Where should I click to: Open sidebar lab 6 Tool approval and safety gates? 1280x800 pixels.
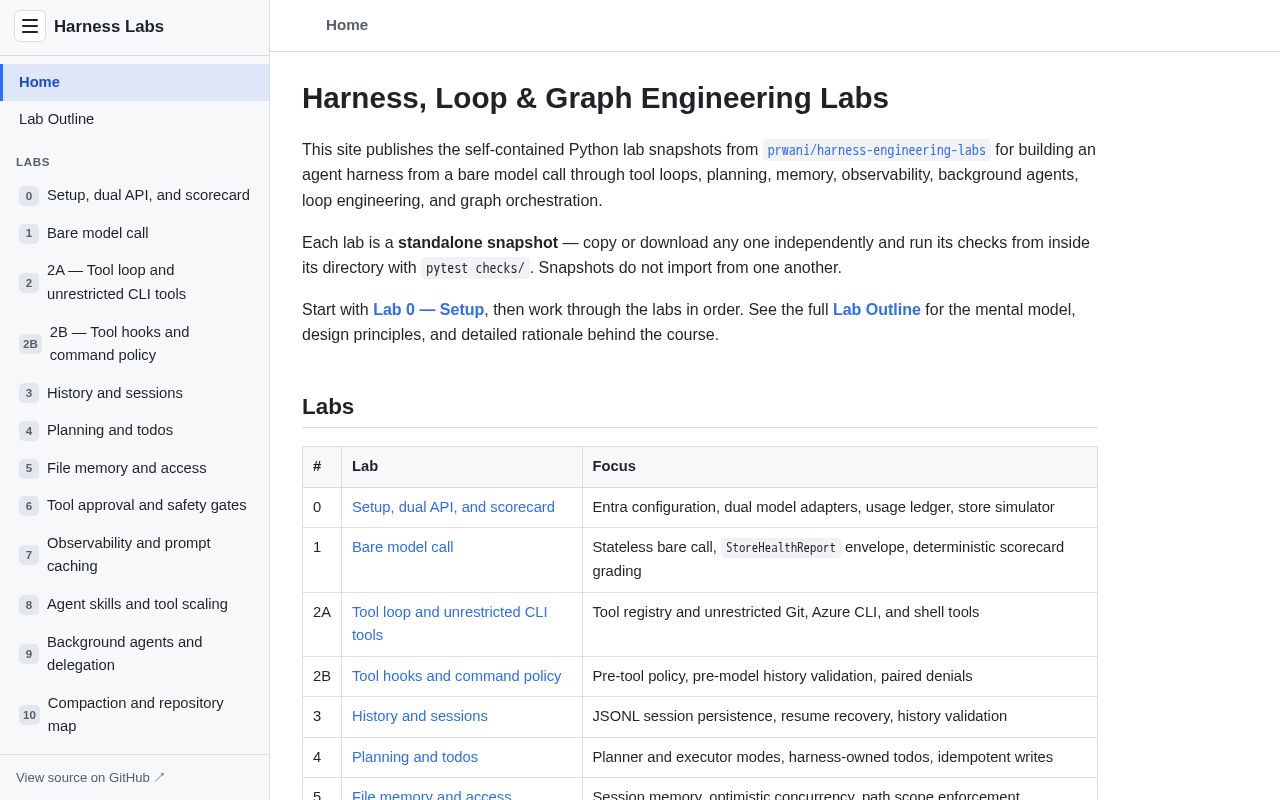click(x=135, y=505)
